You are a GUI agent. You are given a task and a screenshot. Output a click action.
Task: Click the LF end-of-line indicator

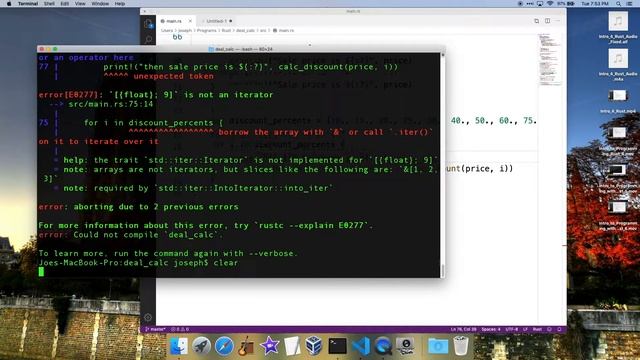(x=525, y=329)
